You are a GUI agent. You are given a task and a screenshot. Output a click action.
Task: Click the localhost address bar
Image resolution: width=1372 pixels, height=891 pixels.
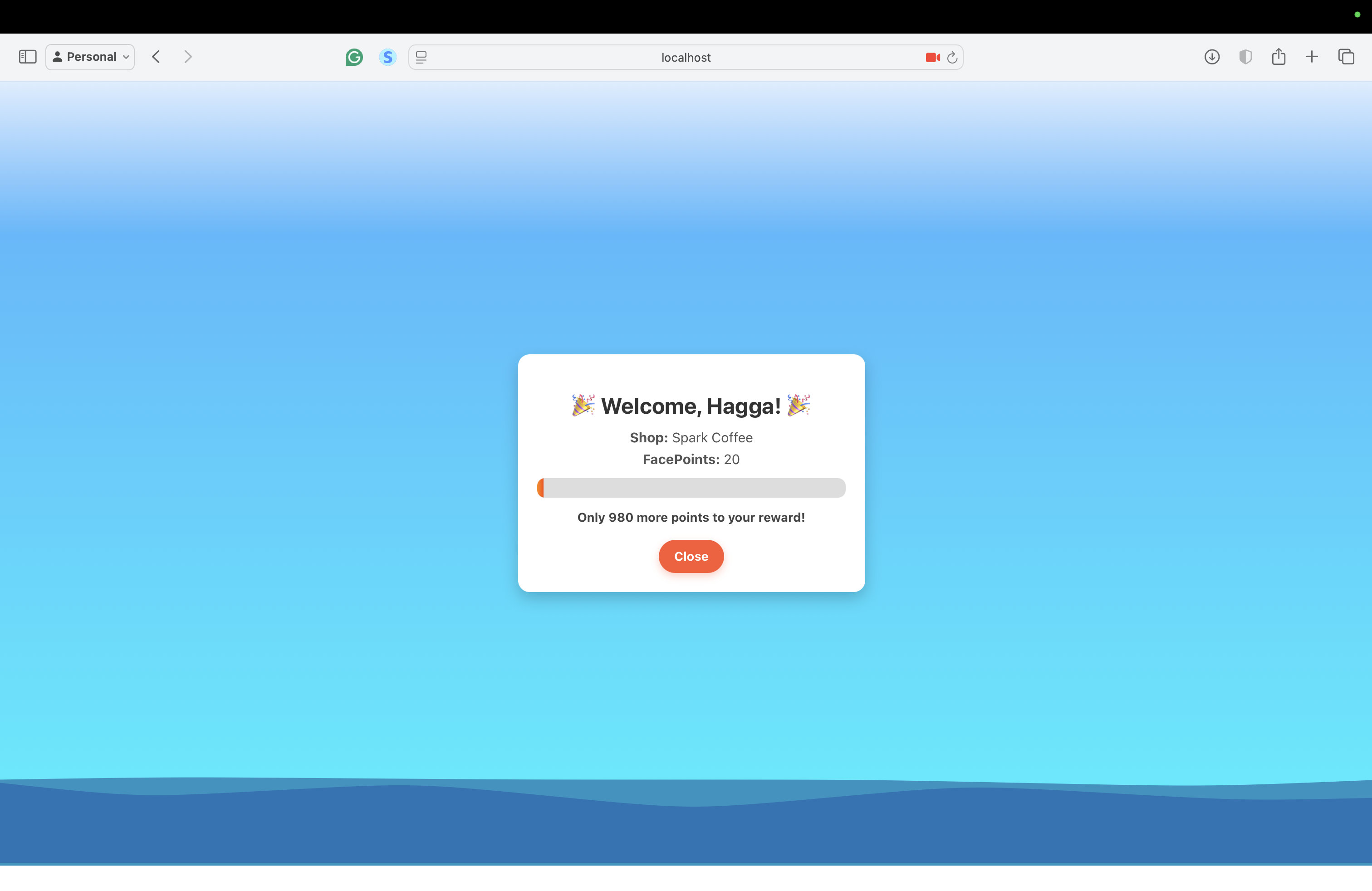coord(685,57)
